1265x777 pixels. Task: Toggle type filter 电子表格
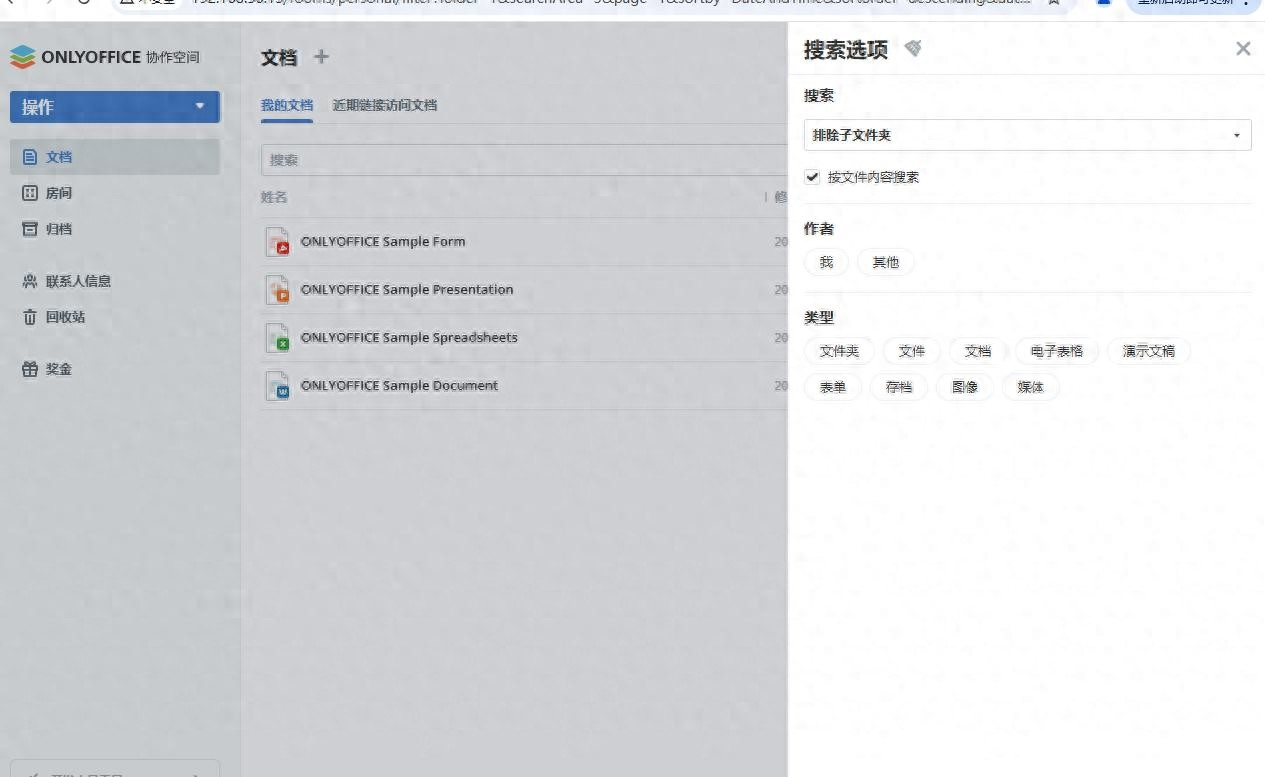(x=1057, y=351)
